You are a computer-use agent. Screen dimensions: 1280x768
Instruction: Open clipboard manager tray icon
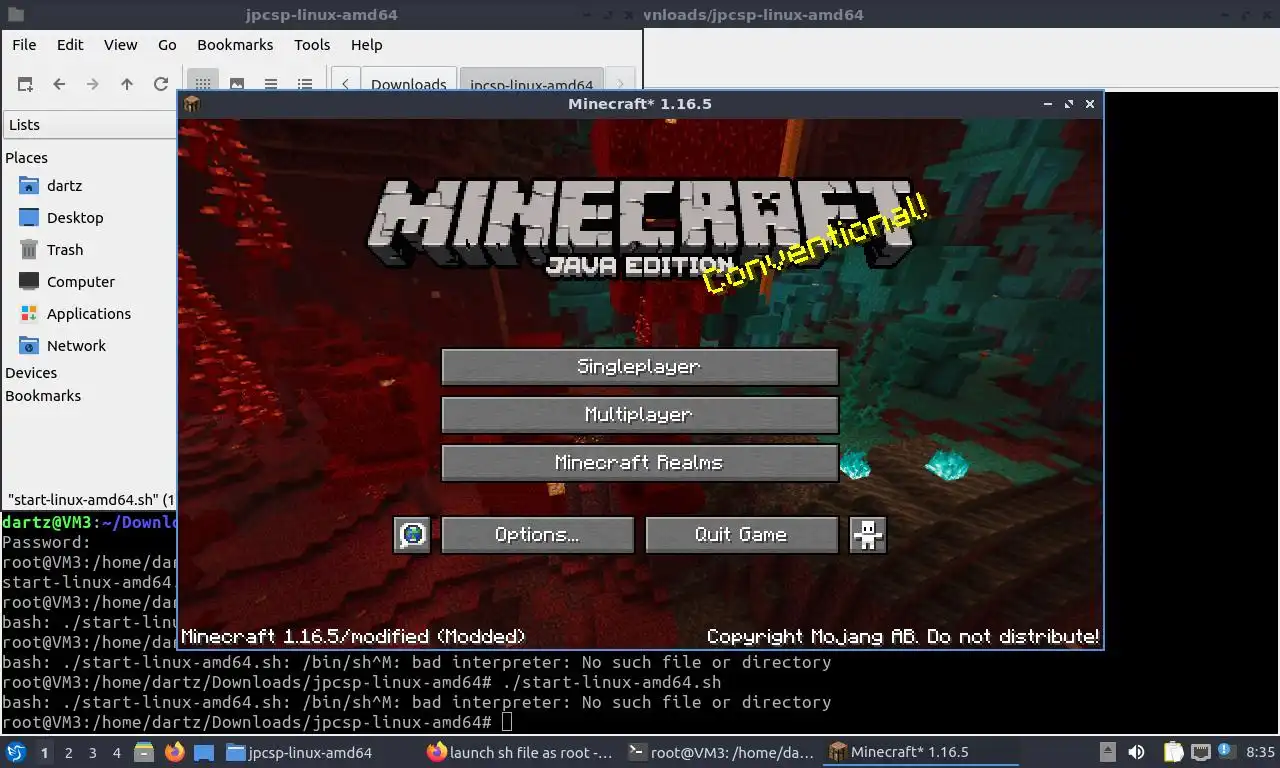click(1174, 752)
